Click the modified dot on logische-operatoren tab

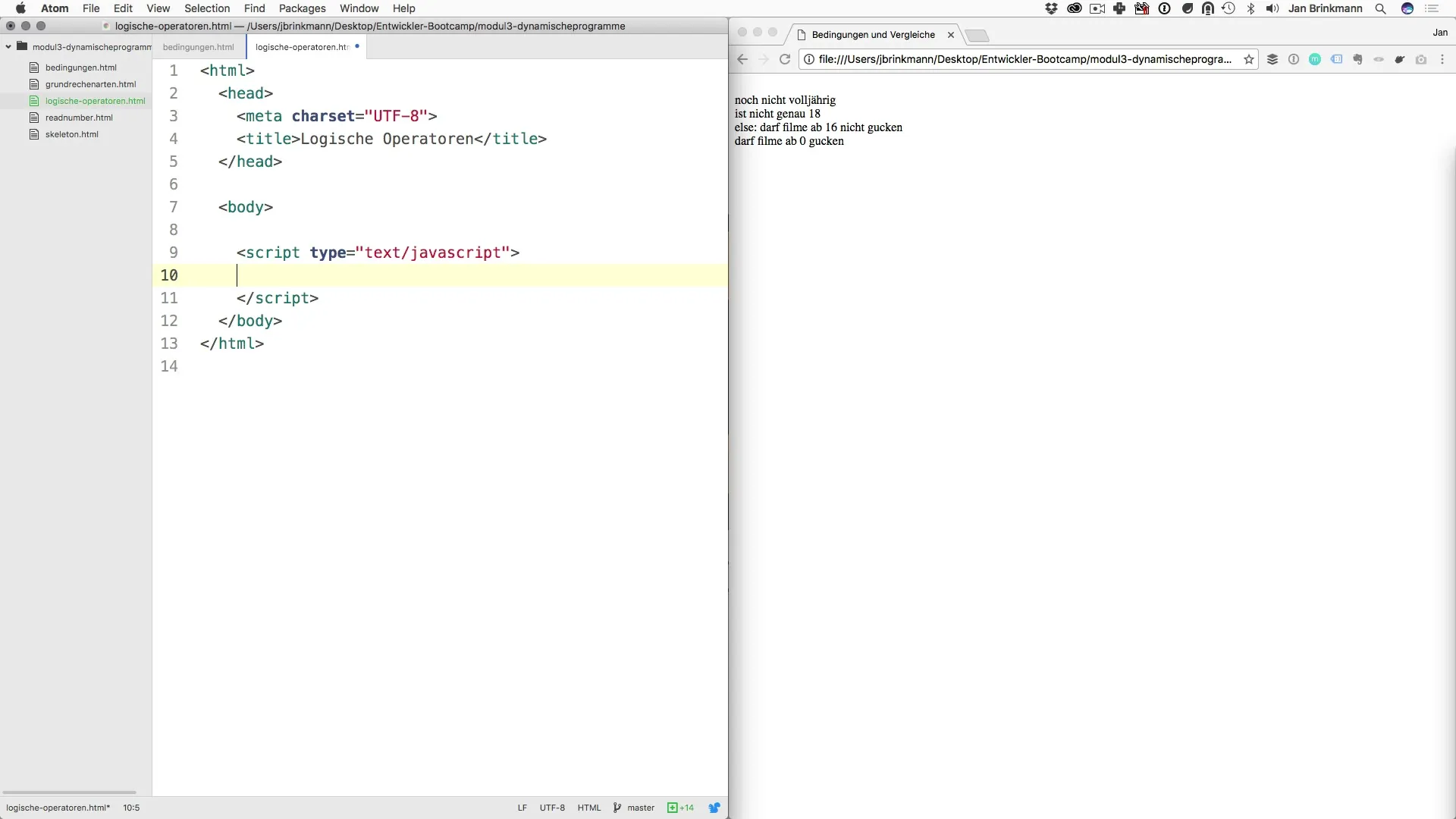[357, 46]
